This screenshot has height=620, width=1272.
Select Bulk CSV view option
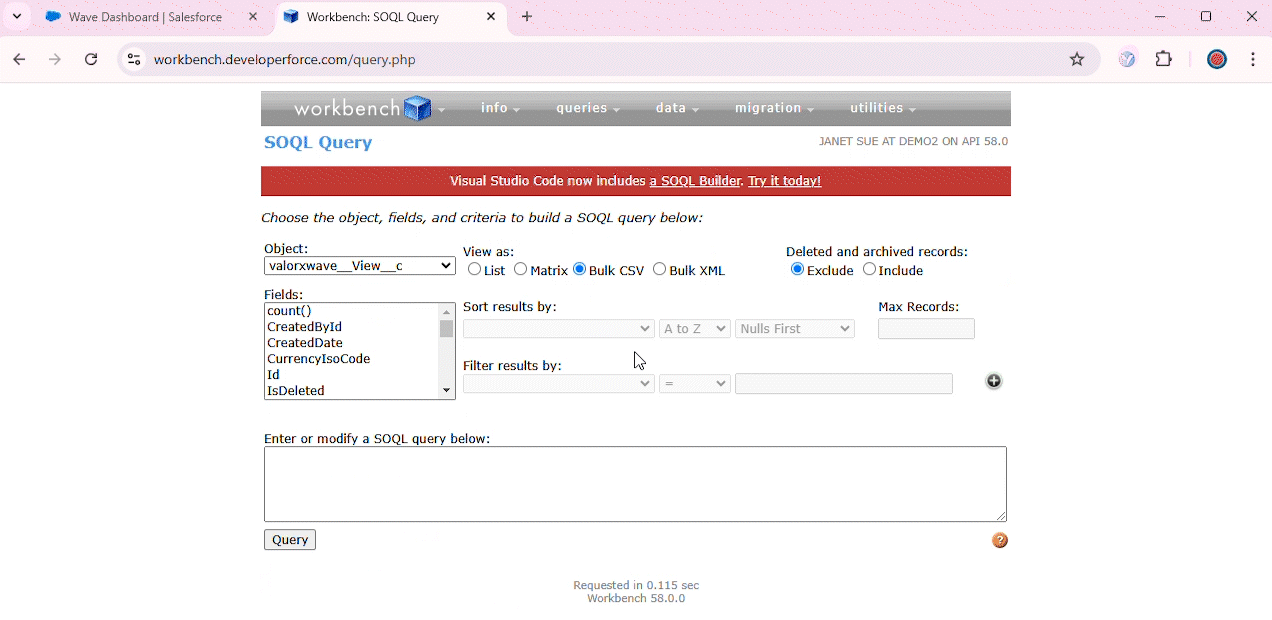point(579,269)
